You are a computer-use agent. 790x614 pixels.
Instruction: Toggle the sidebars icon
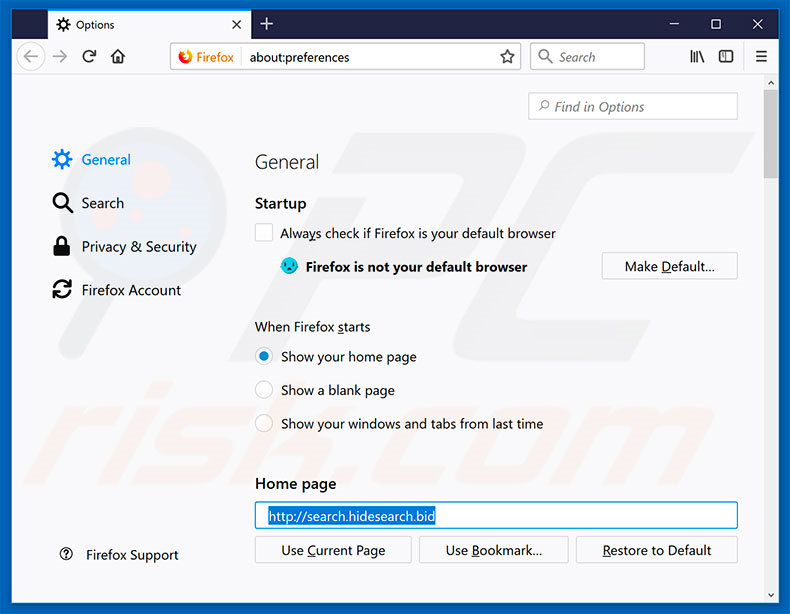(x=726, y=56)
